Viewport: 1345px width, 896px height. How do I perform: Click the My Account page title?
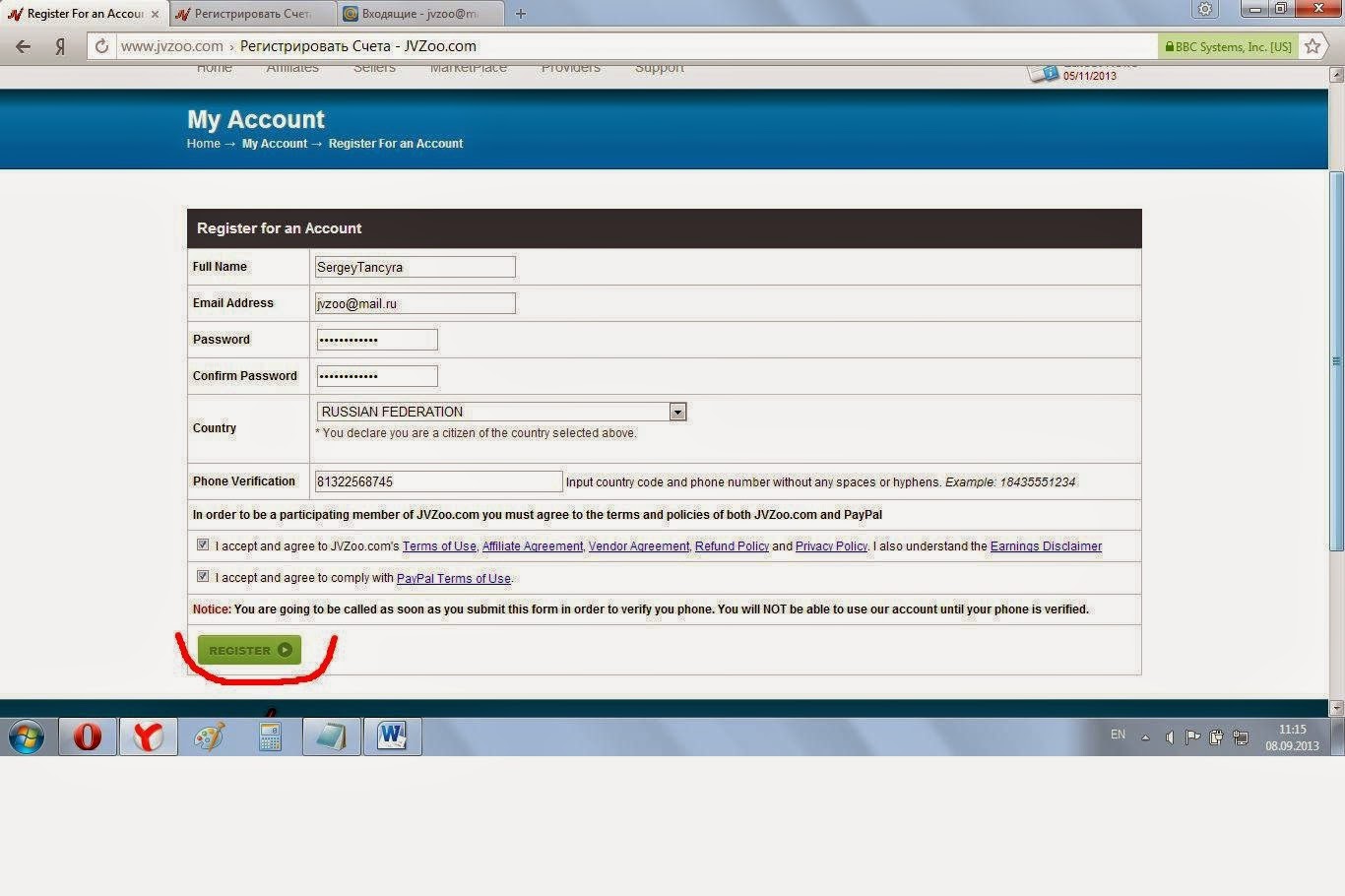[256, 119]
